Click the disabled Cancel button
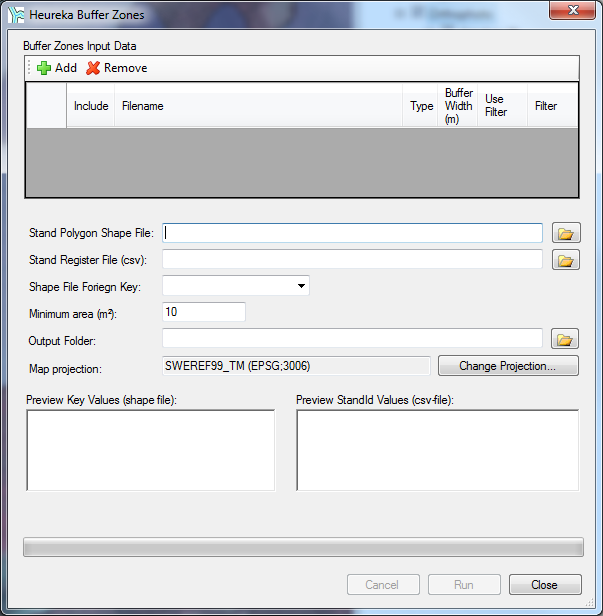 point(383,585)
